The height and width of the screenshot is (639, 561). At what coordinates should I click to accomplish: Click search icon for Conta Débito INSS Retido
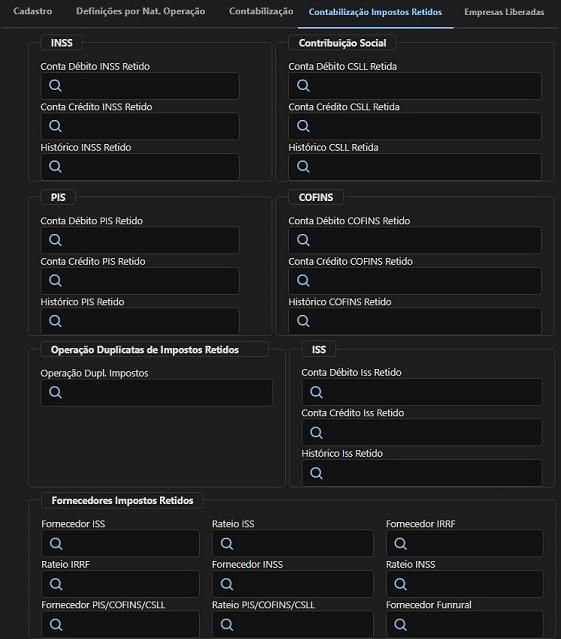click(x=55, y=86)
